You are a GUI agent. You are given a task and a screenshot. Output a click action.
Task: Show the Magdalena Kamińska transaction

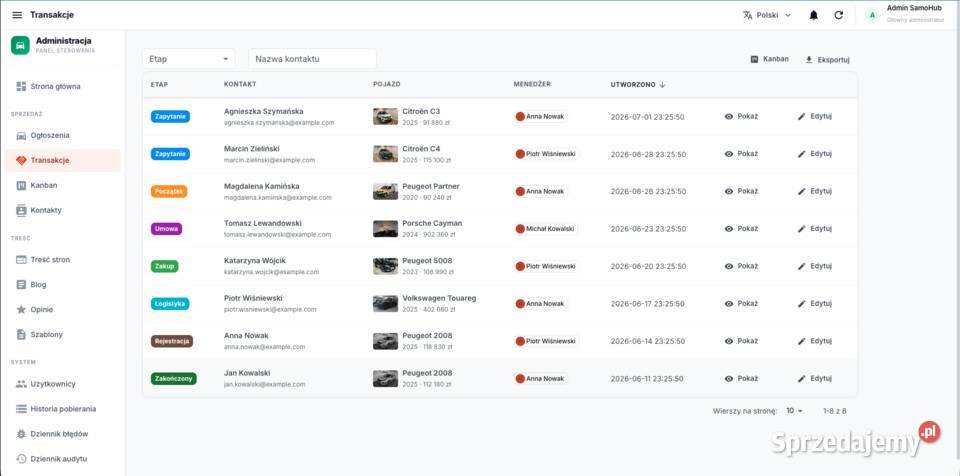741,191
